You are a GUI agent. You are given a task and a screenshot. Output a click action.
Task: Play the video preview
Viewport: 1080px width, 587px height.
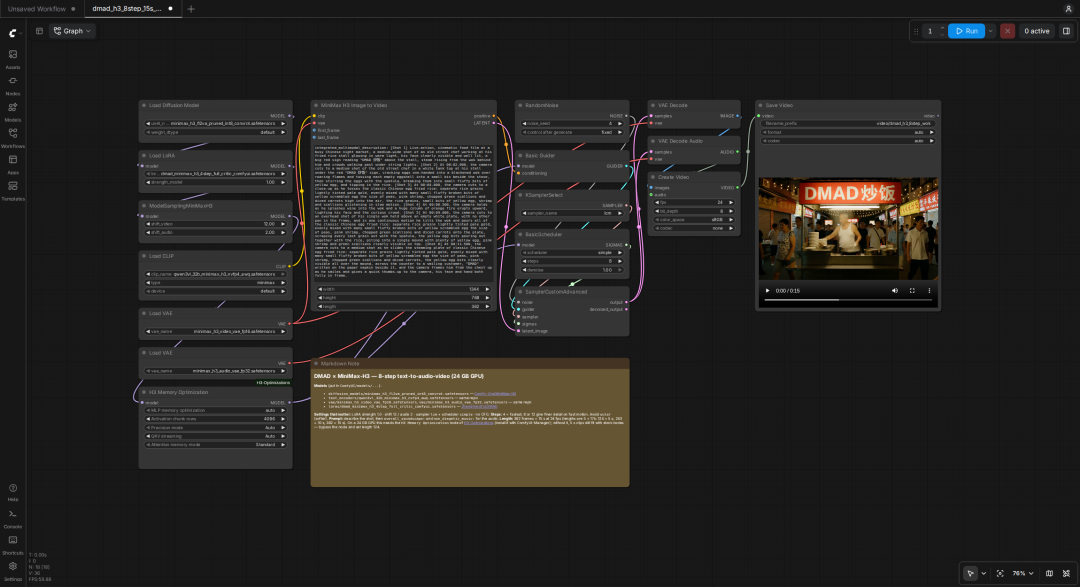tap(767, 291)
